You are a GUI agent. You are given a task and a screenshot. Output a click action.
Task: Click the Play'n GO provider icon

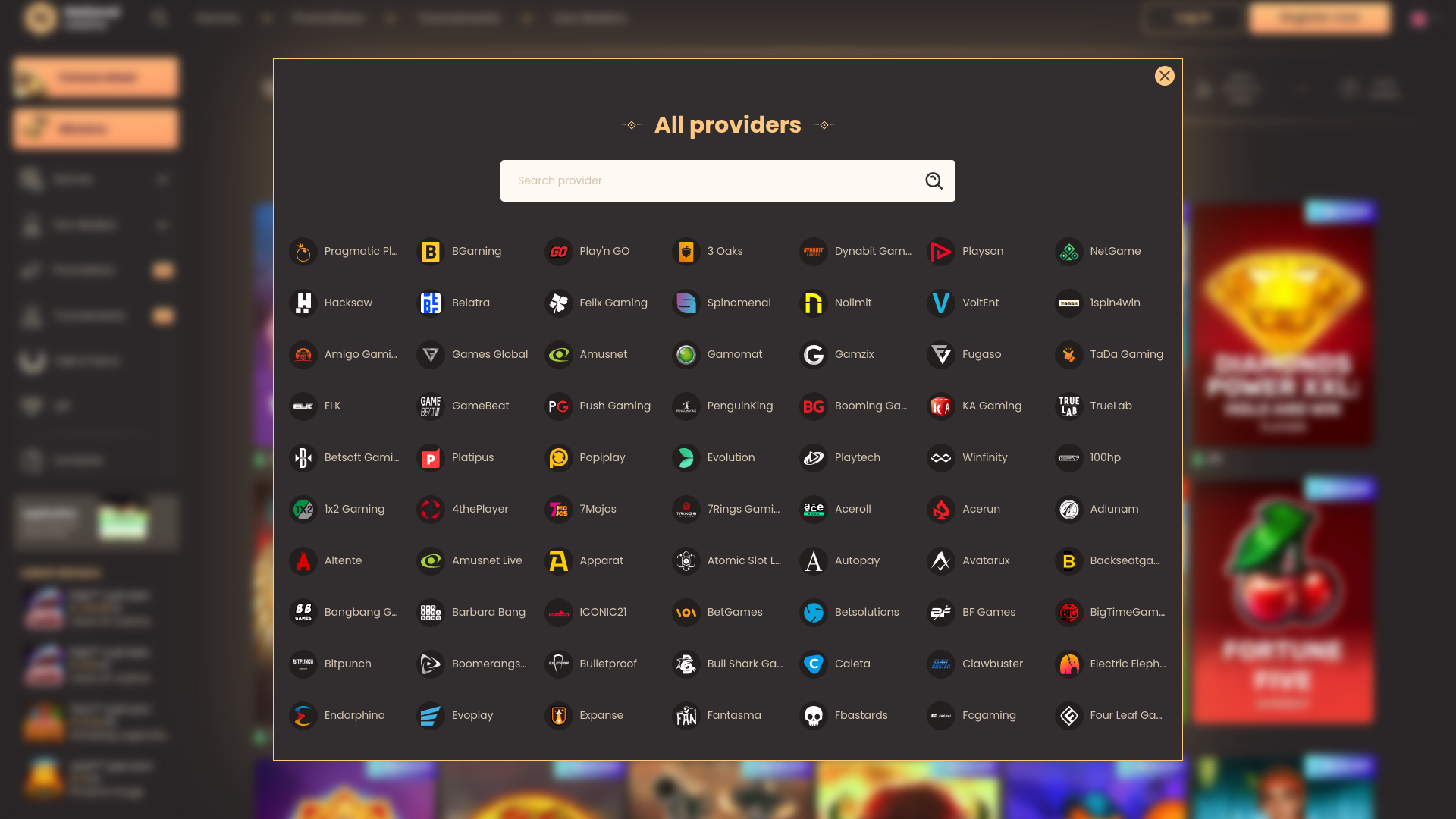[x=559, y=252]
